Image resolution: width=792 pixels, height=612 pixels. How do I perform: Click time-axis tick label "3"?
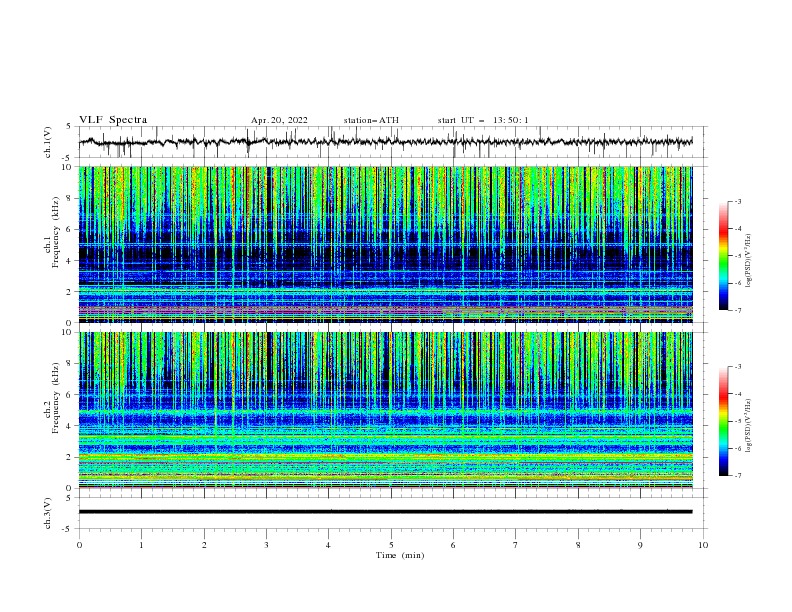(x=266, y=545)
